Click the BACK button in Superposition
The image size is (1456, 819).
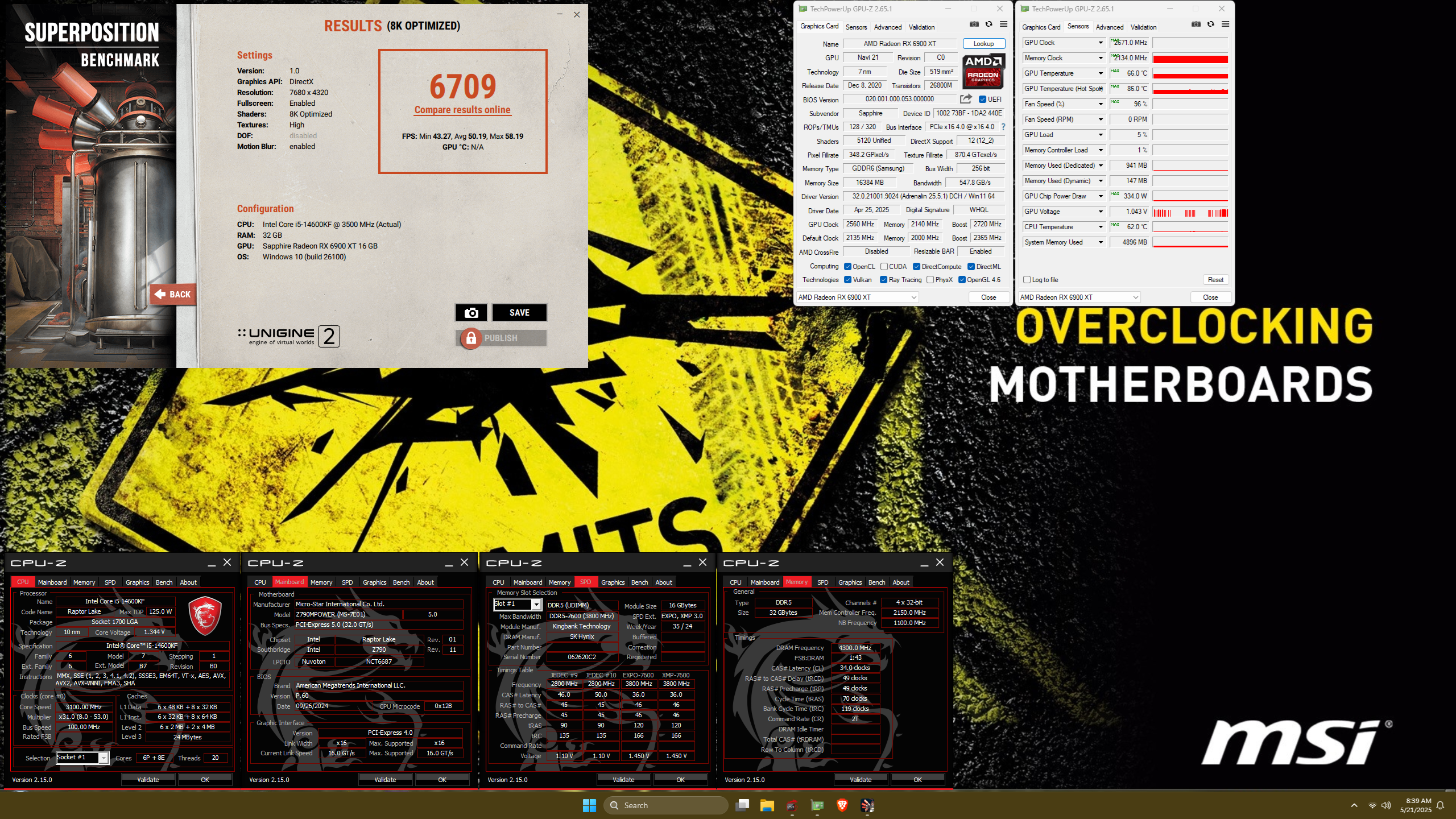(x=173, y=295)
